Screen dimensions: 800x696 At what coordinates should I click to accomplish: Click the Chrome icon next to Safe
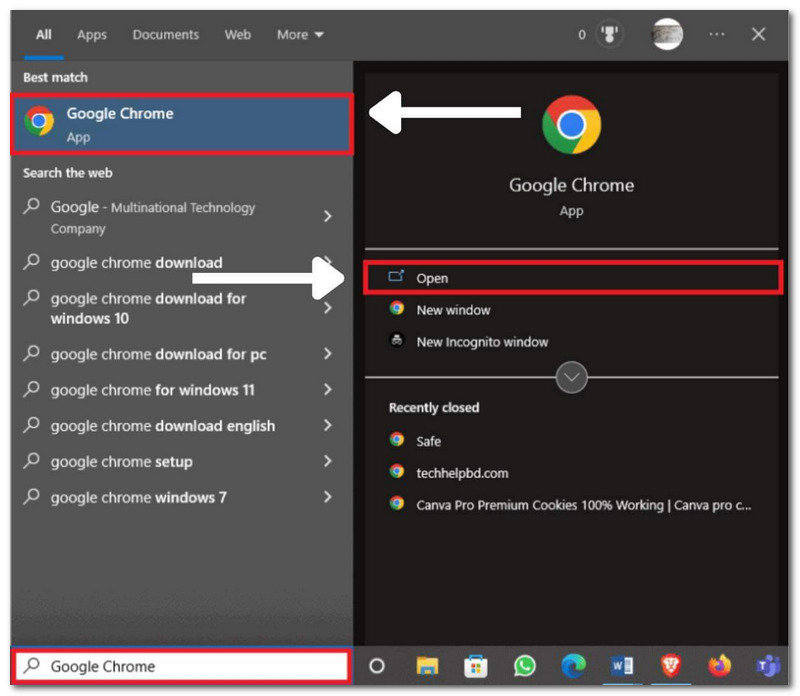click(396, 439)
